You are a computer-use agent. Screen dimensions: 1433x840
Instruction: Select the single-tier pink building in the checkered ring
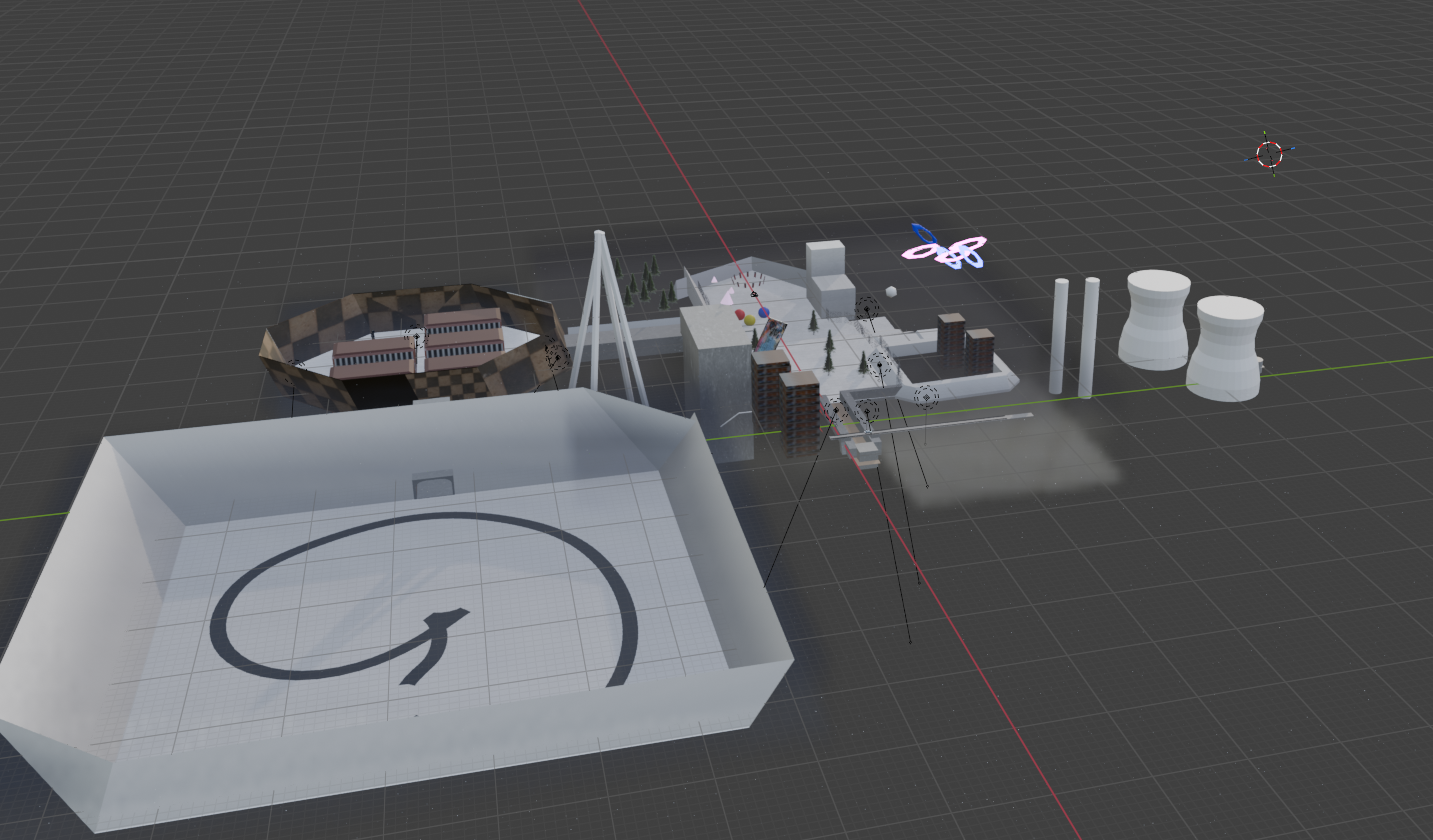tap(372, 358)
